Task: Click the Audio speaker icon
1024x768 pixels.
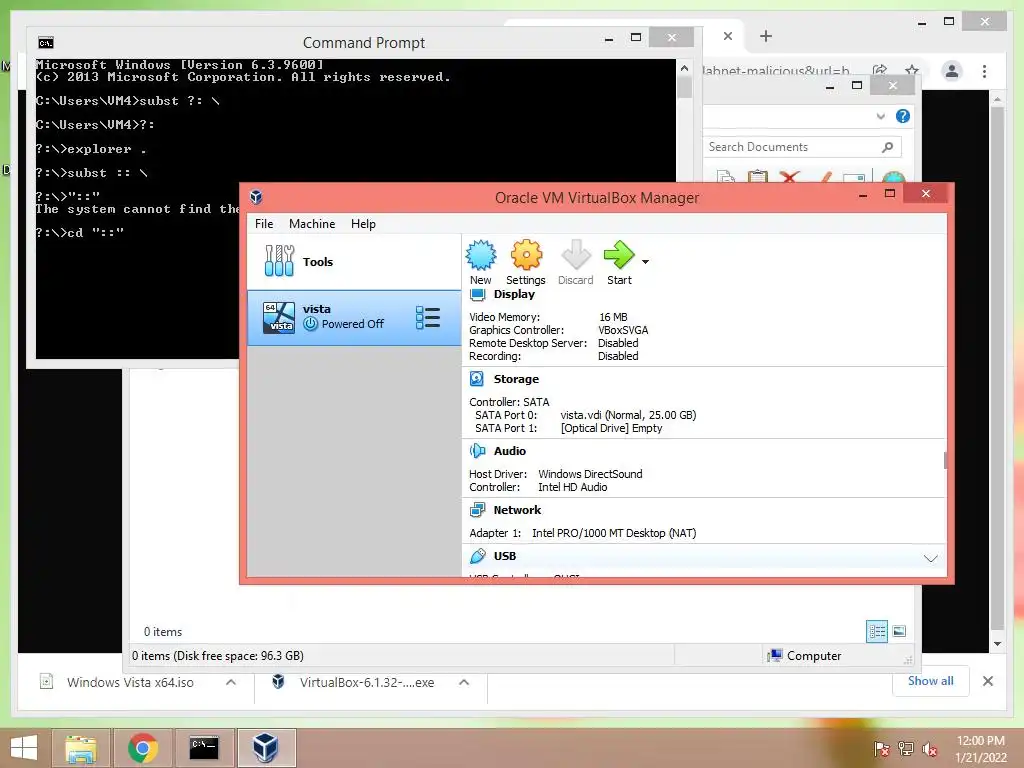Action: pyautogui.click(x=477, y=451)
